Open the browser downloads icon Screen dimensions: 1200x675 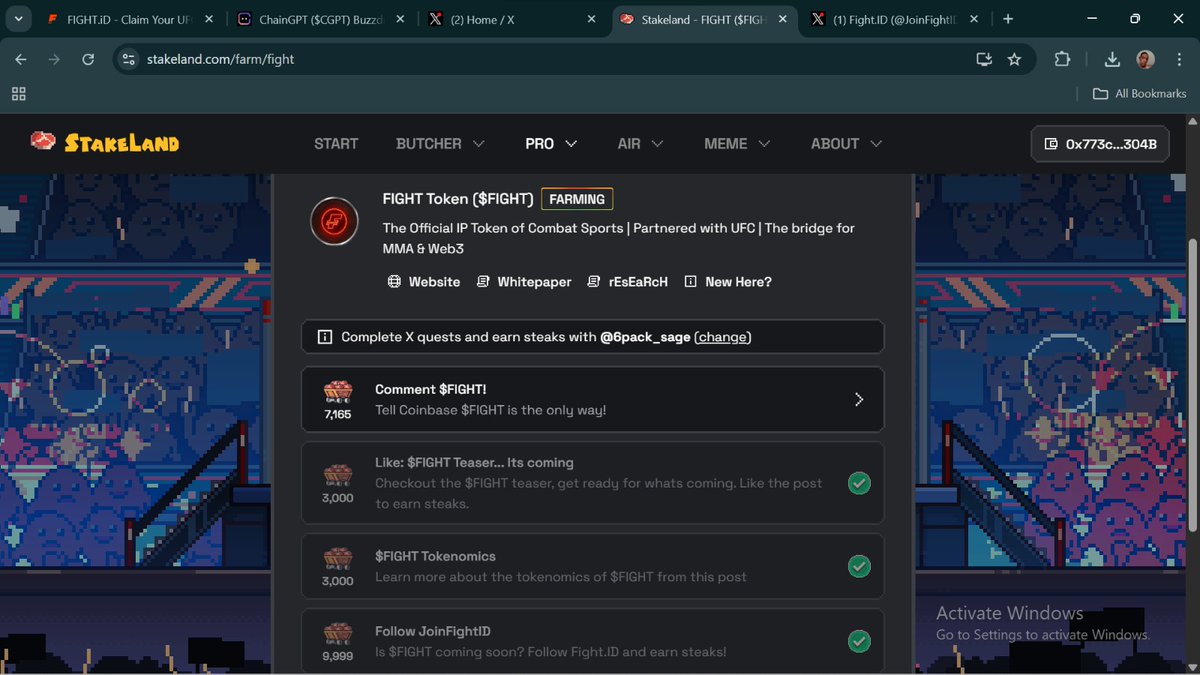(x=1112, y=59)
